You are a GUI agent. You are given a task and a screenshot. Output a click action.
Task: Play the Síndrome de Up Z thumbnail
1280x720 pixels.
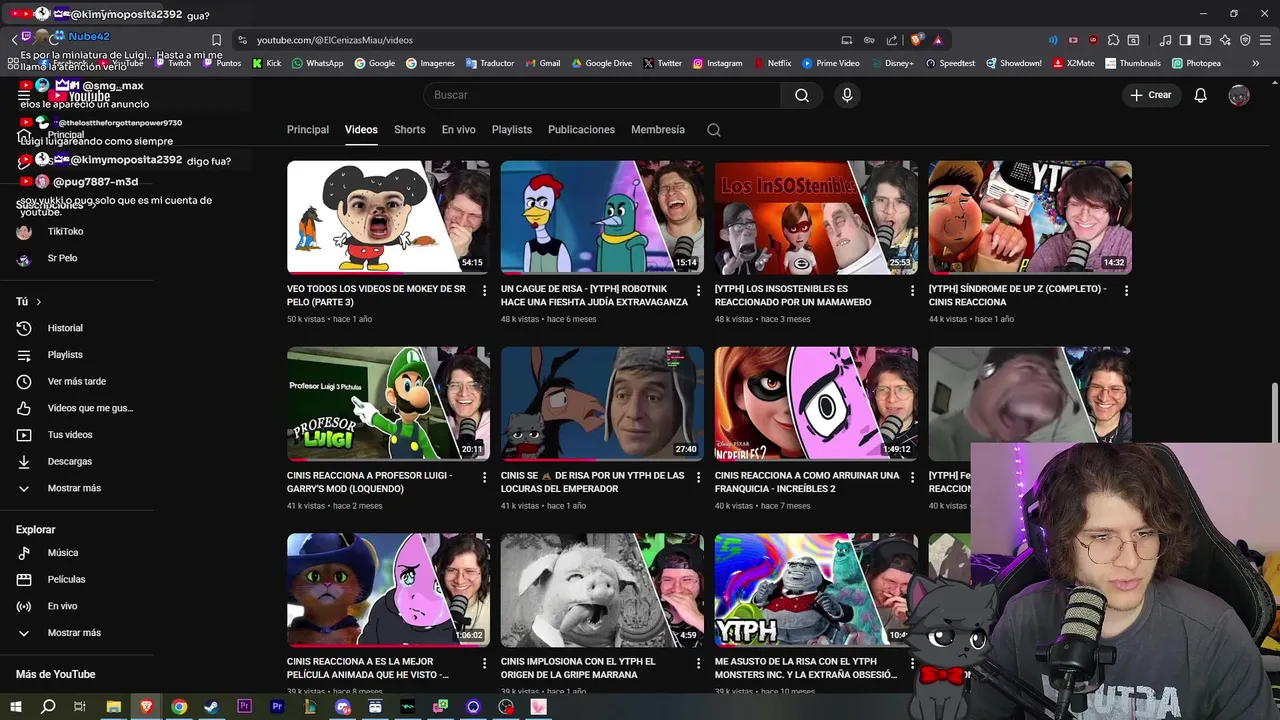tap(1030, 217)
